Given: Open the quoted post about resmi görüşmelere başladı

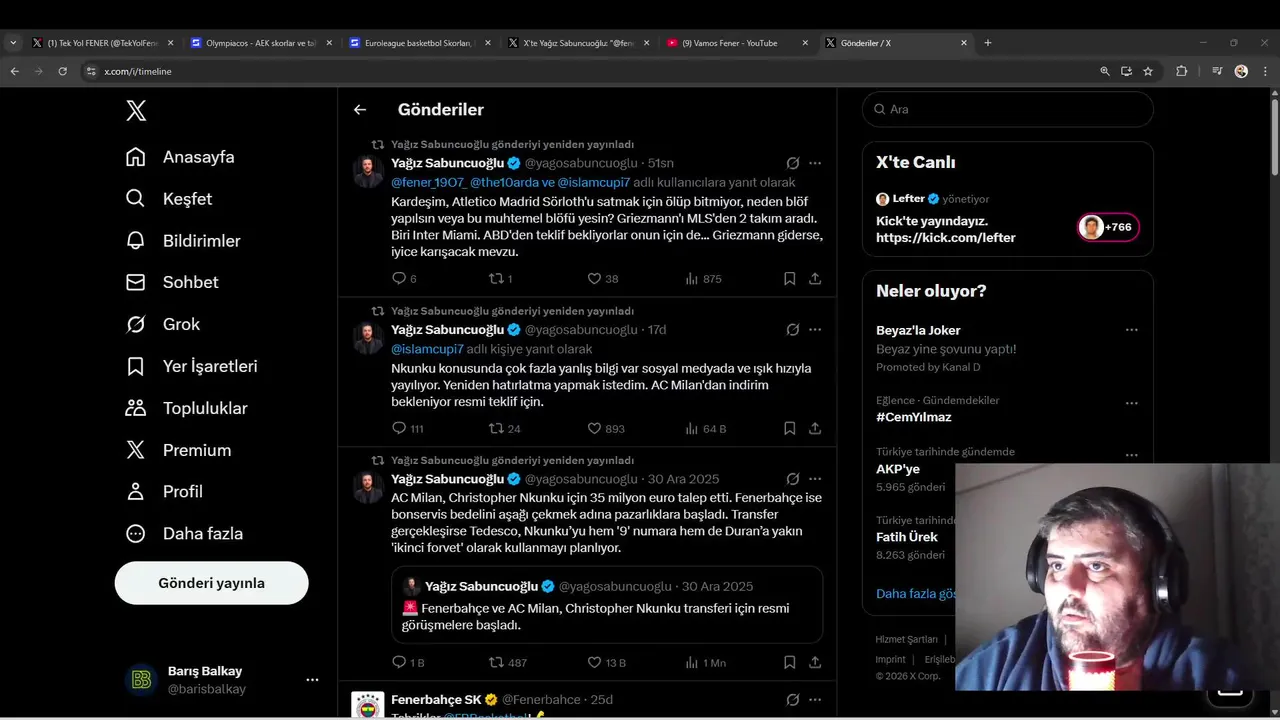Looking at the screenshot, I should pos(607,605).
